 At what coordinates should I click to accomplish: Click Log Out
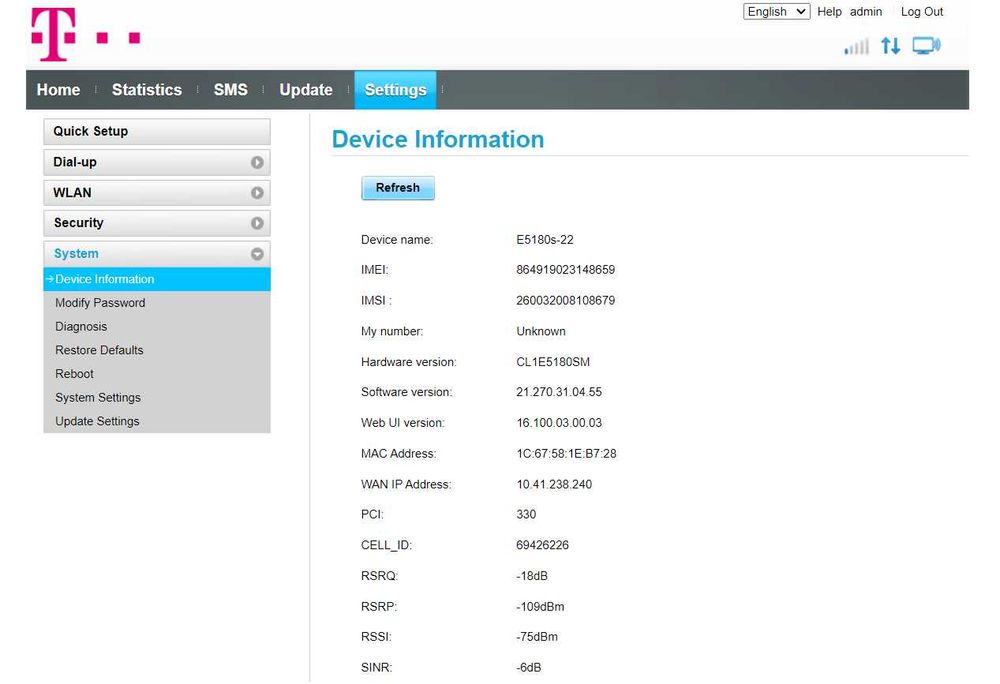[x=922, y=11]
